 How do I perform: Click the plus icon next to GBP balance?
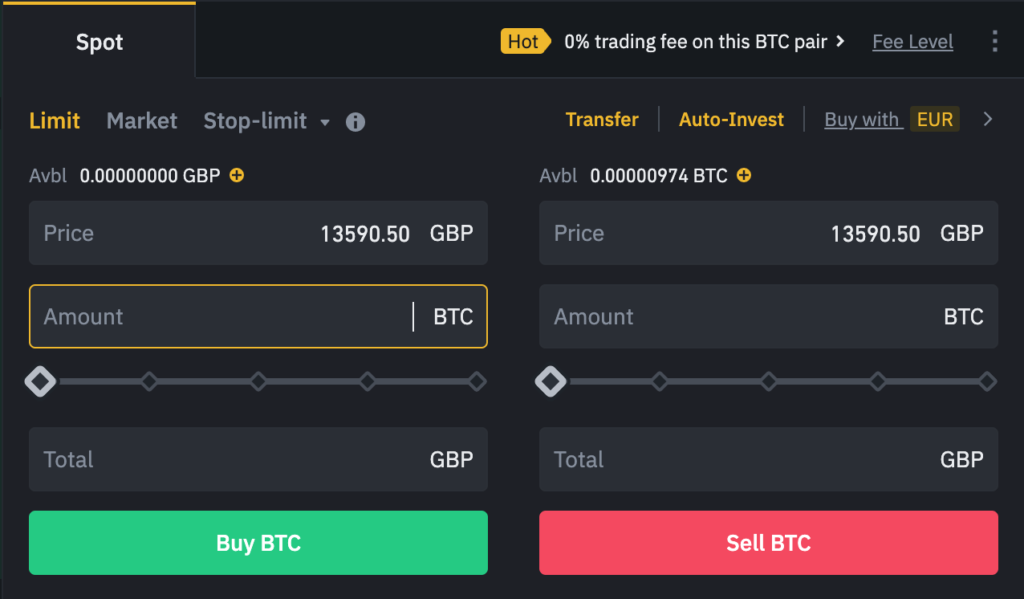point(236,174)
